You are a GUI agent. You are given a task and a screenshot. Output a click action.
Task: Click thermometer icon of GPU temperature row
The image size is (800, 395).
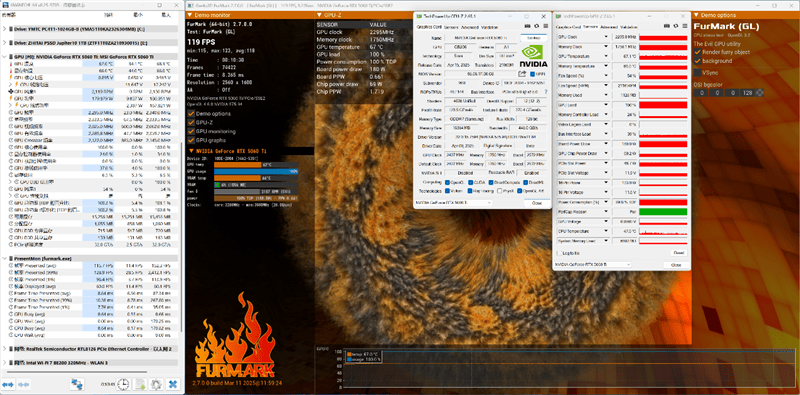(11, 64)
